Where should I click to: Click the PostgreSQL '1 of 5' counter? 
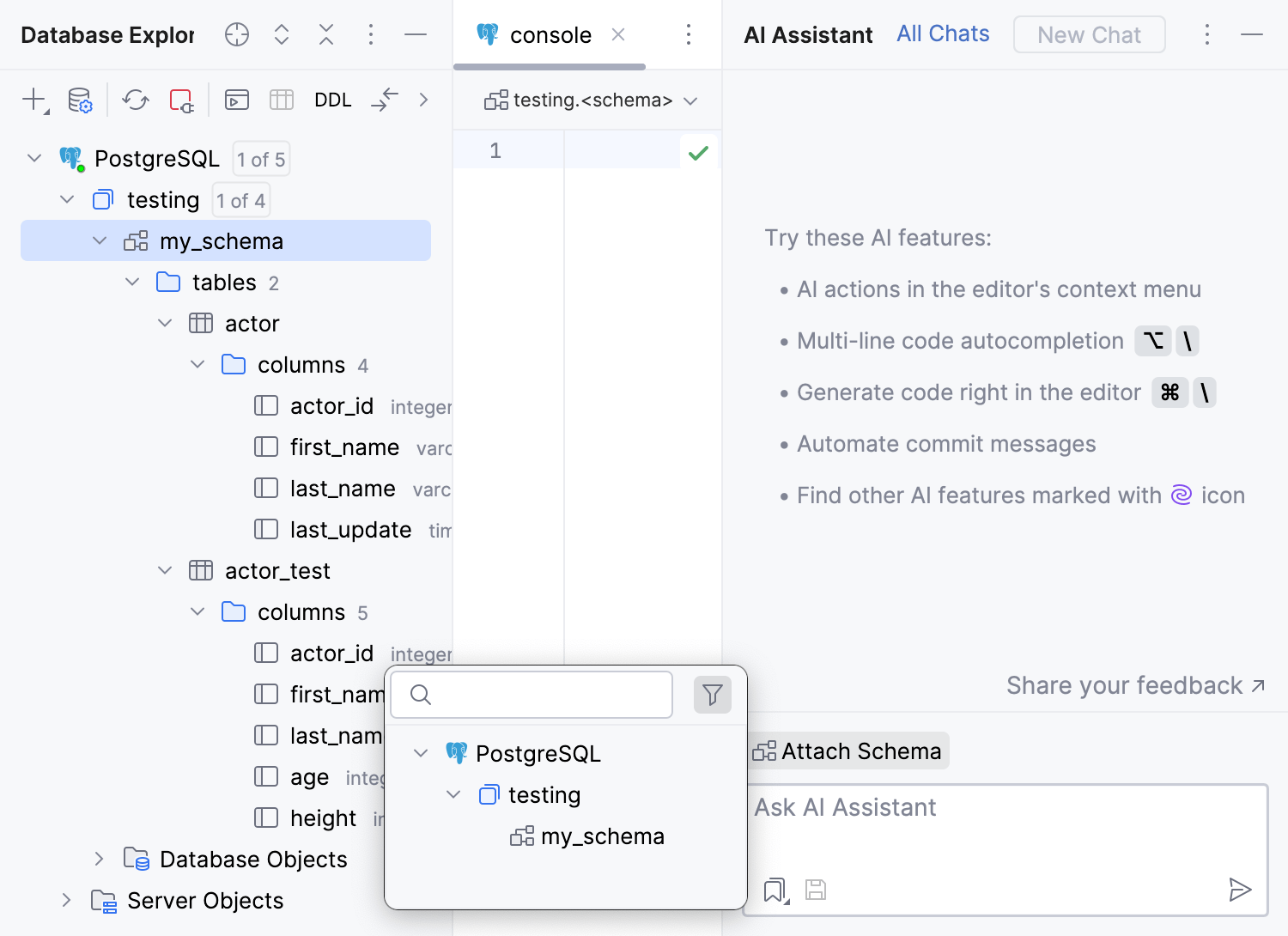[x=261, y=159]
